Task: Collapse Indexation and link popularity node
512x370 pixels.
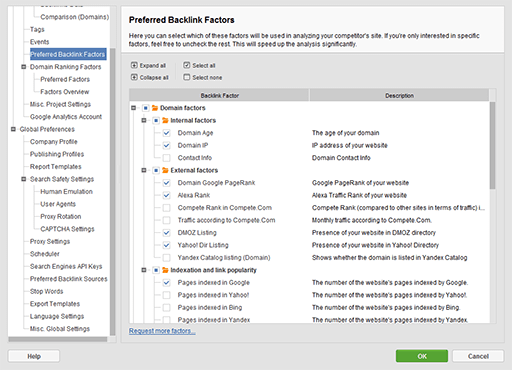Action: (144, 270)
